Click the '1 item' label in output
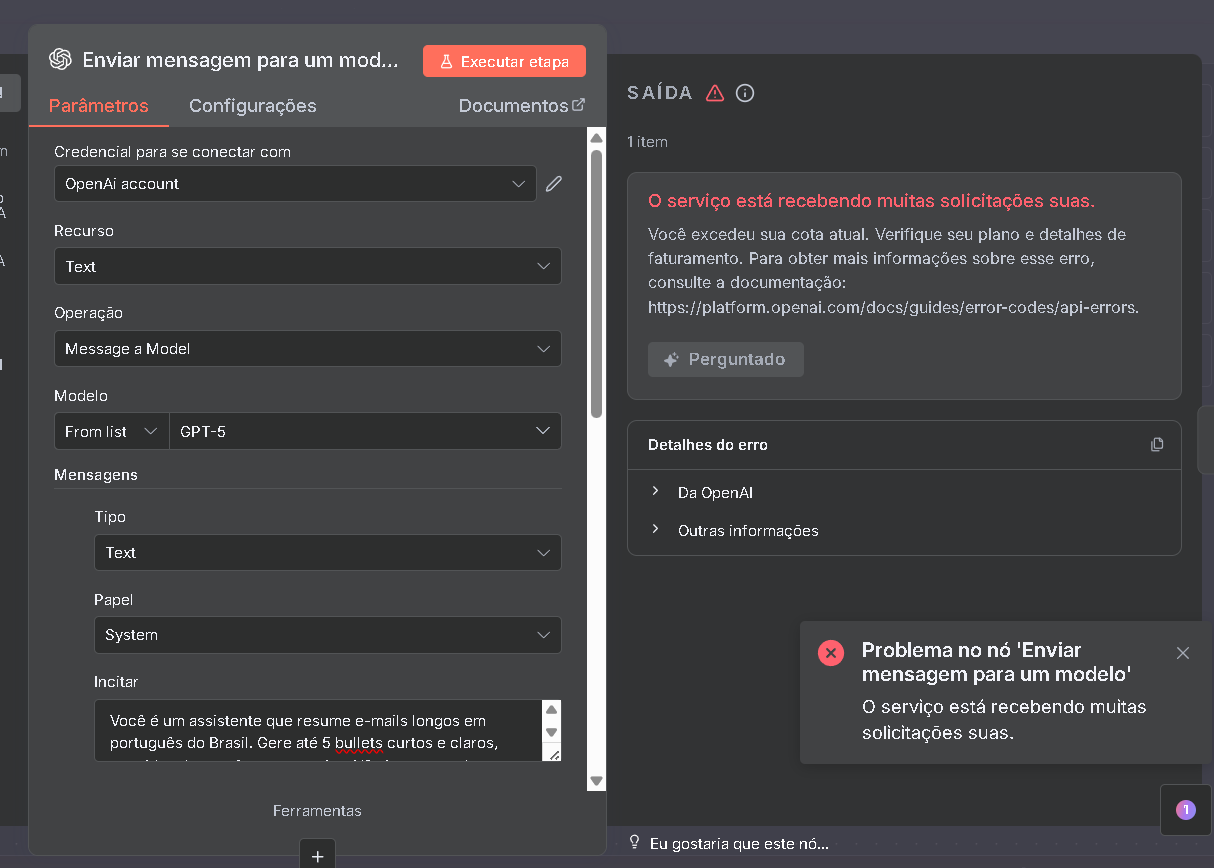1214x868 pixels. click(x=647, y=142)
